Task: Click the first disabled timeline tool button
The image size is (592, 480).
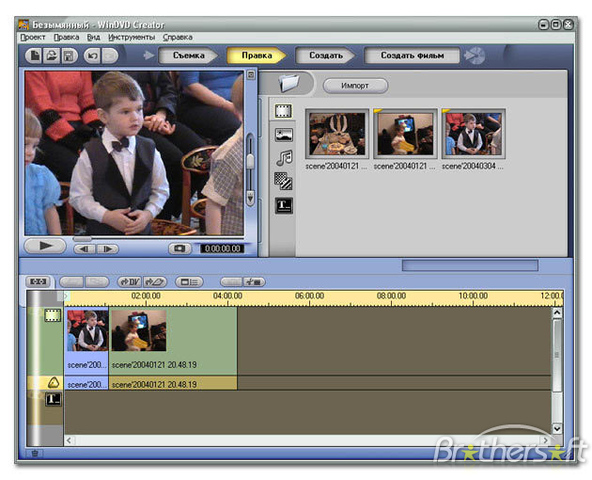Action: 71,282
